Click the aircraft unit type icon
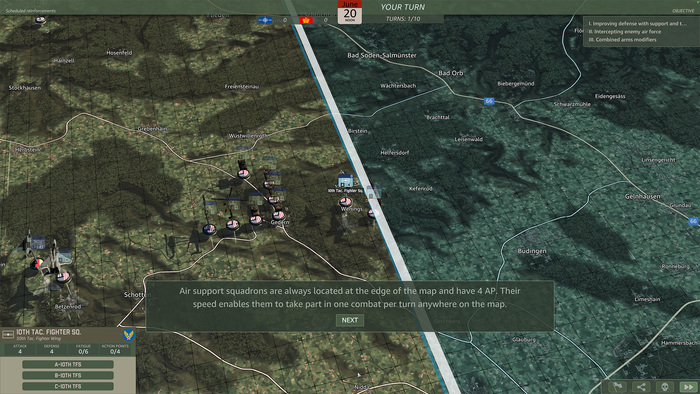This screenshot has width=700, height=394. [x=8, y=334]
